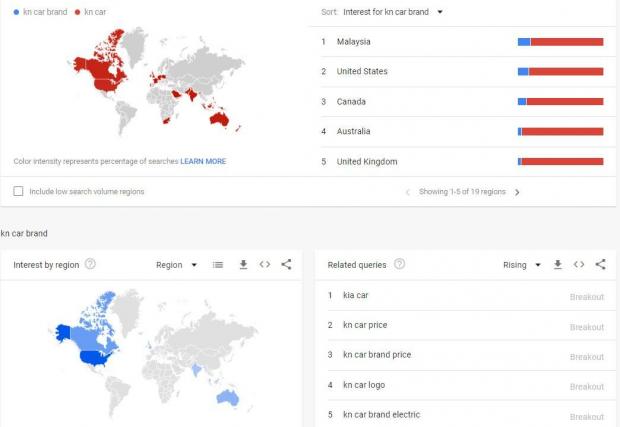Open embed code for Related queries
The width and height of the screenshot is (620, 427).
[579, 265]
